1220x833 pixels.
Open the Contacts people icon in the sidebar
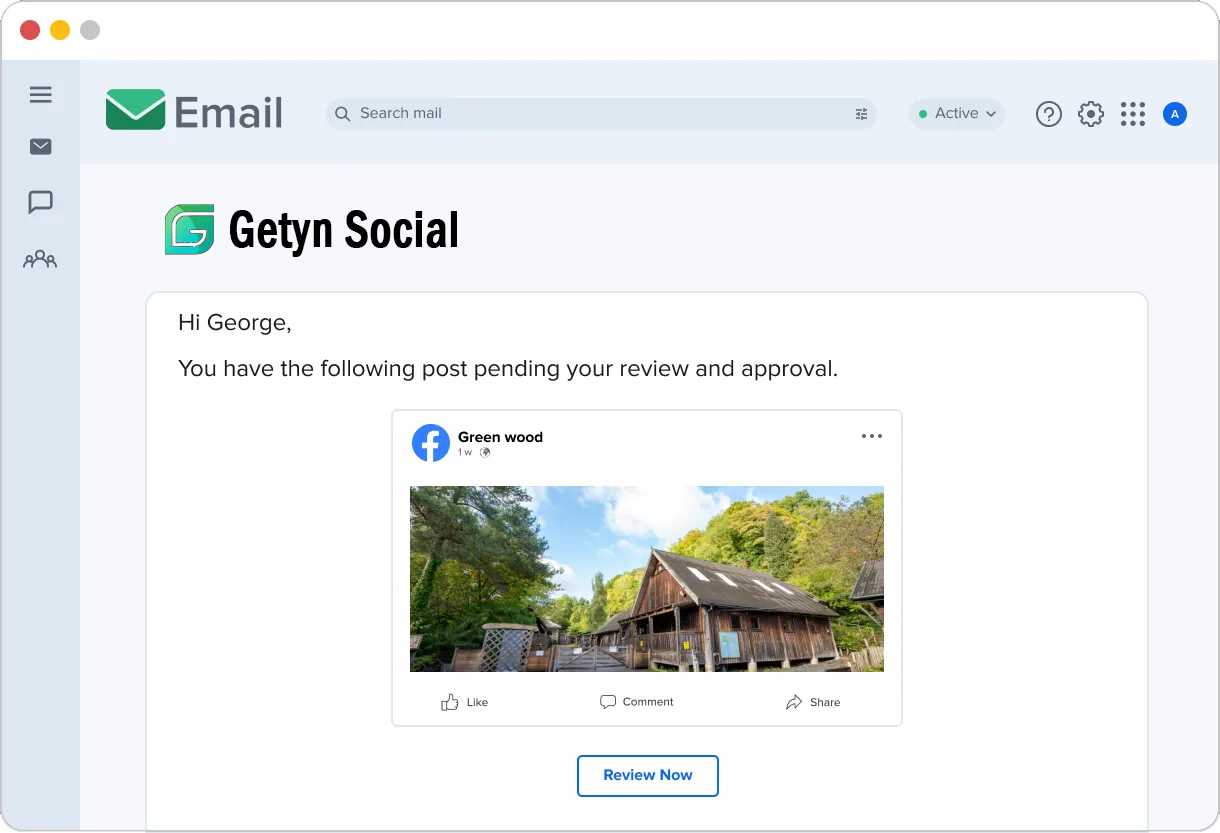point(40,259)
